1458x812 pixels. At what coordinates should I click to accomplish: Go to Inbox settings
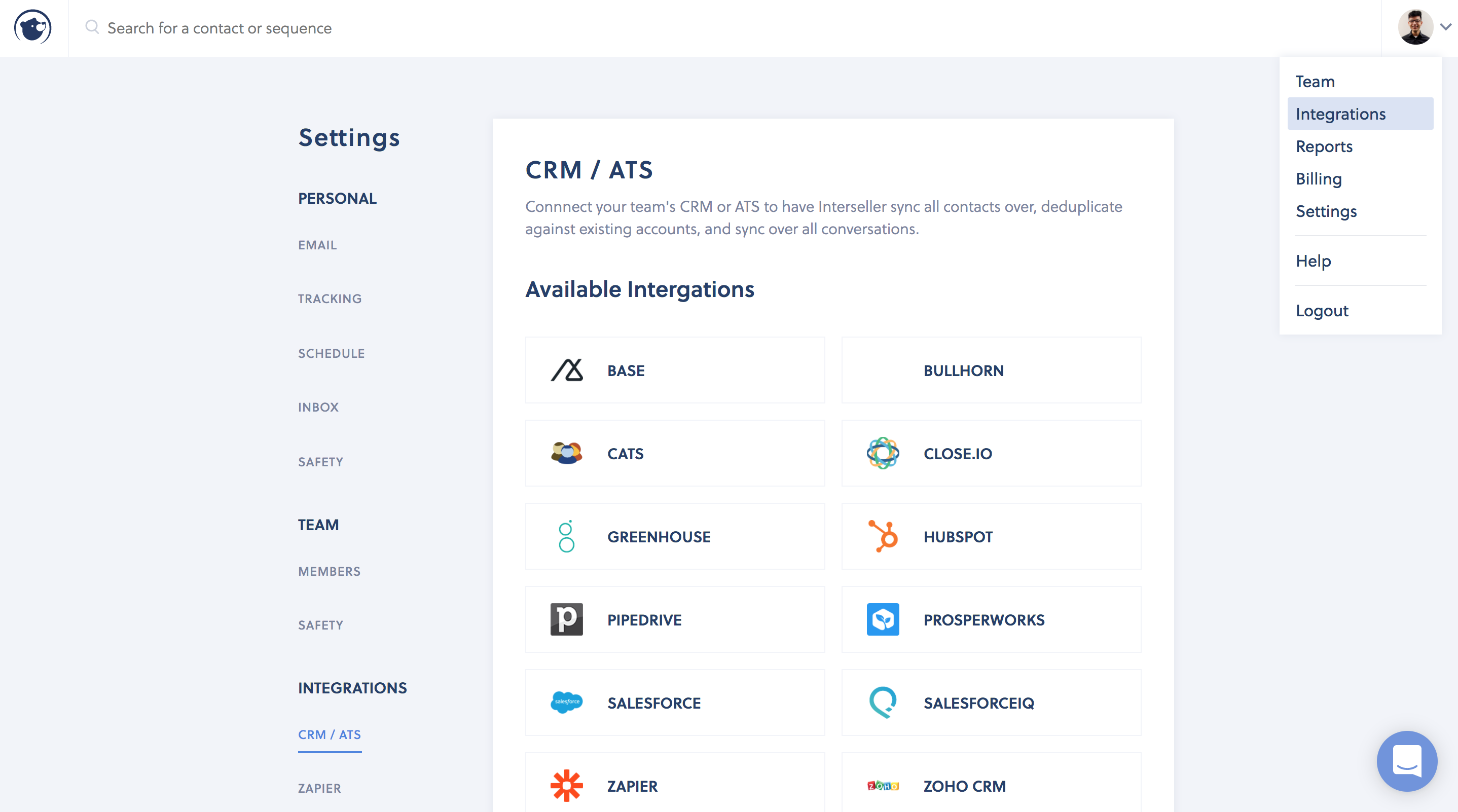tap(318, 407)
